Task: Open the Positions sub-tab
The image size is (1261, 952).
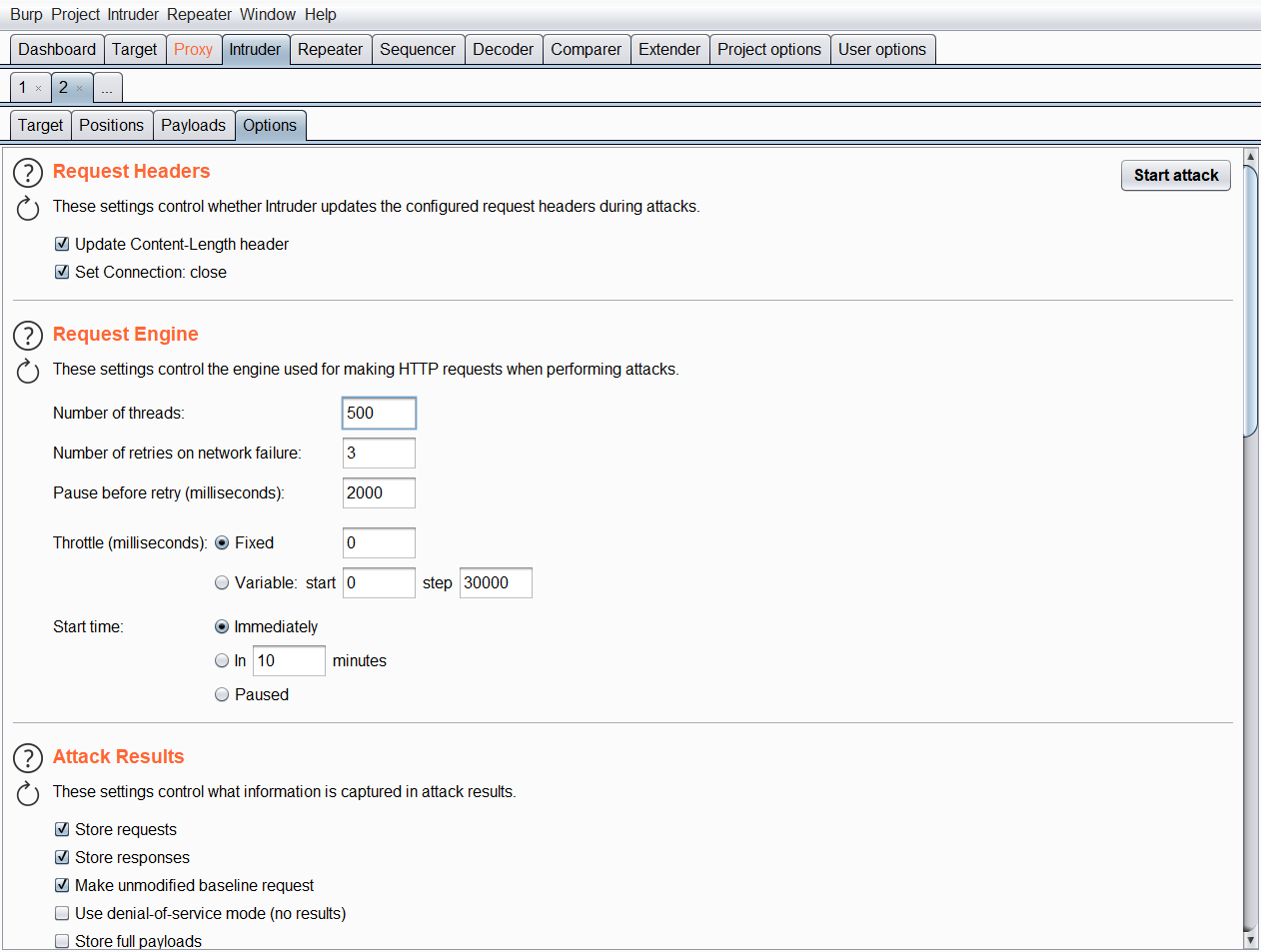Action: pyautogui.click(x=112, y=125)
